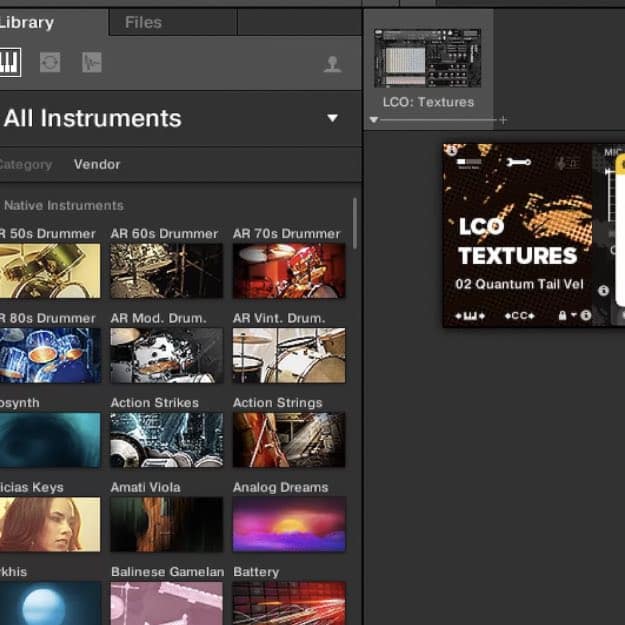Open the Balinese Gamelan instrument
This screenshot has width=625, height=625.
tap(167, 603)
